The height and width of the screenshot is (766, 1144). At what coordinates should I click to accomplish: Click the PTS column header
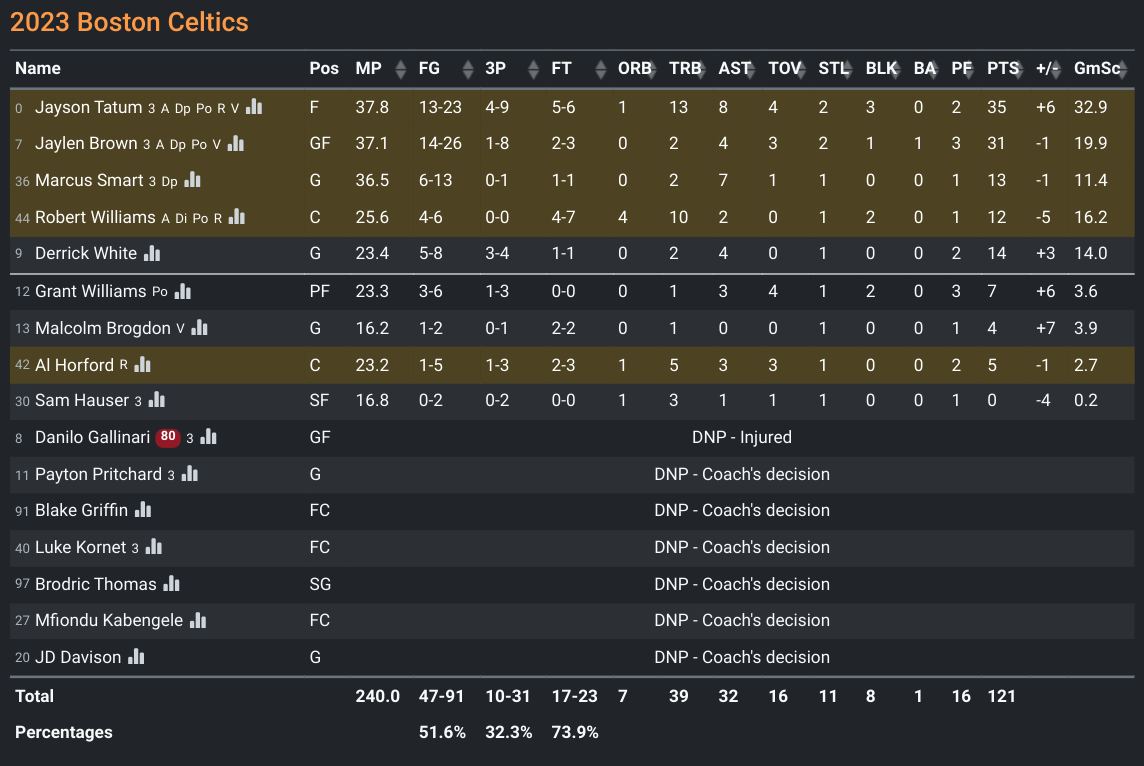[1003, 69]
